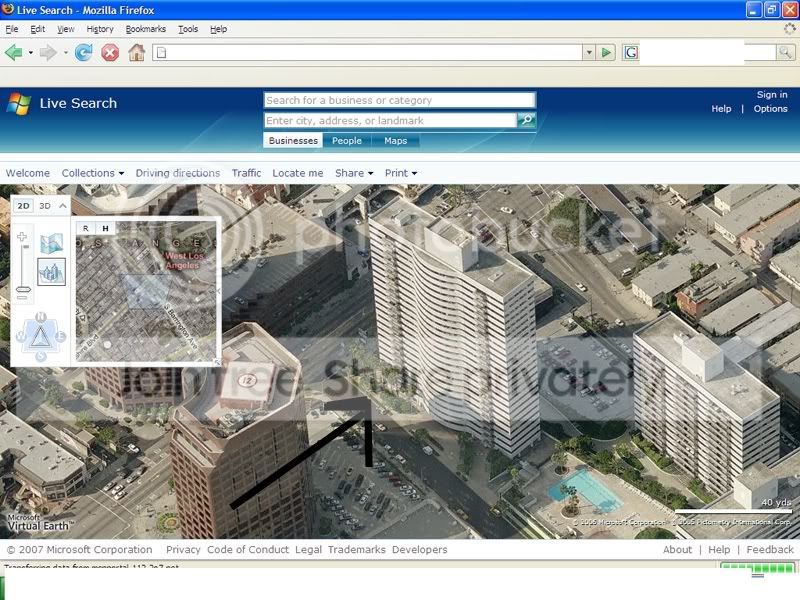Open the address bar history dropdown
The height and width of the screenshot is (600, 800).
pos(589,52)
